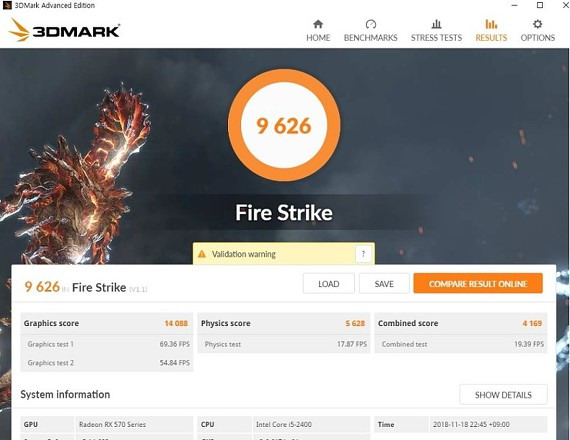Click the question mark help button
The image size is (570, 440).
[x=363, y=254]
